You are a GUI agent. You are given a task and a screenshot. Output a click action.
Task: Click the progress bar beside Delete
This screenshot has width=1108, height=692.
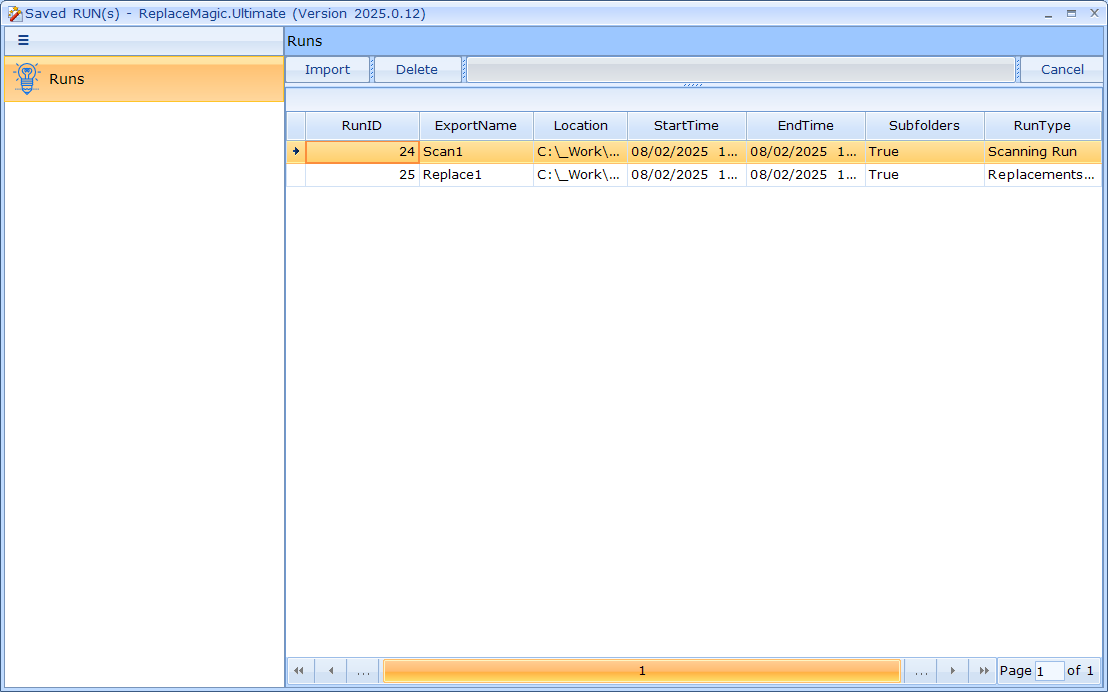click(740, 71)
